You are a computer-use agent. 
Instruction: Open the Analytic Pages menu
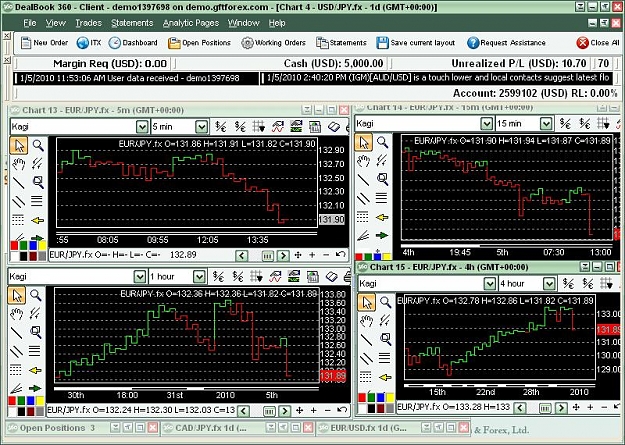point(191,24)
